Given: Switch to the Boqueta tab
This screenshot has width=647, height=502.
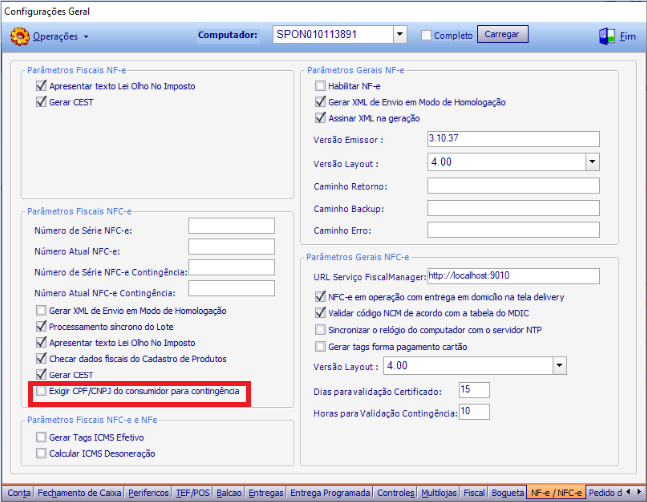Looking at the screenshot, I should 508,493.
